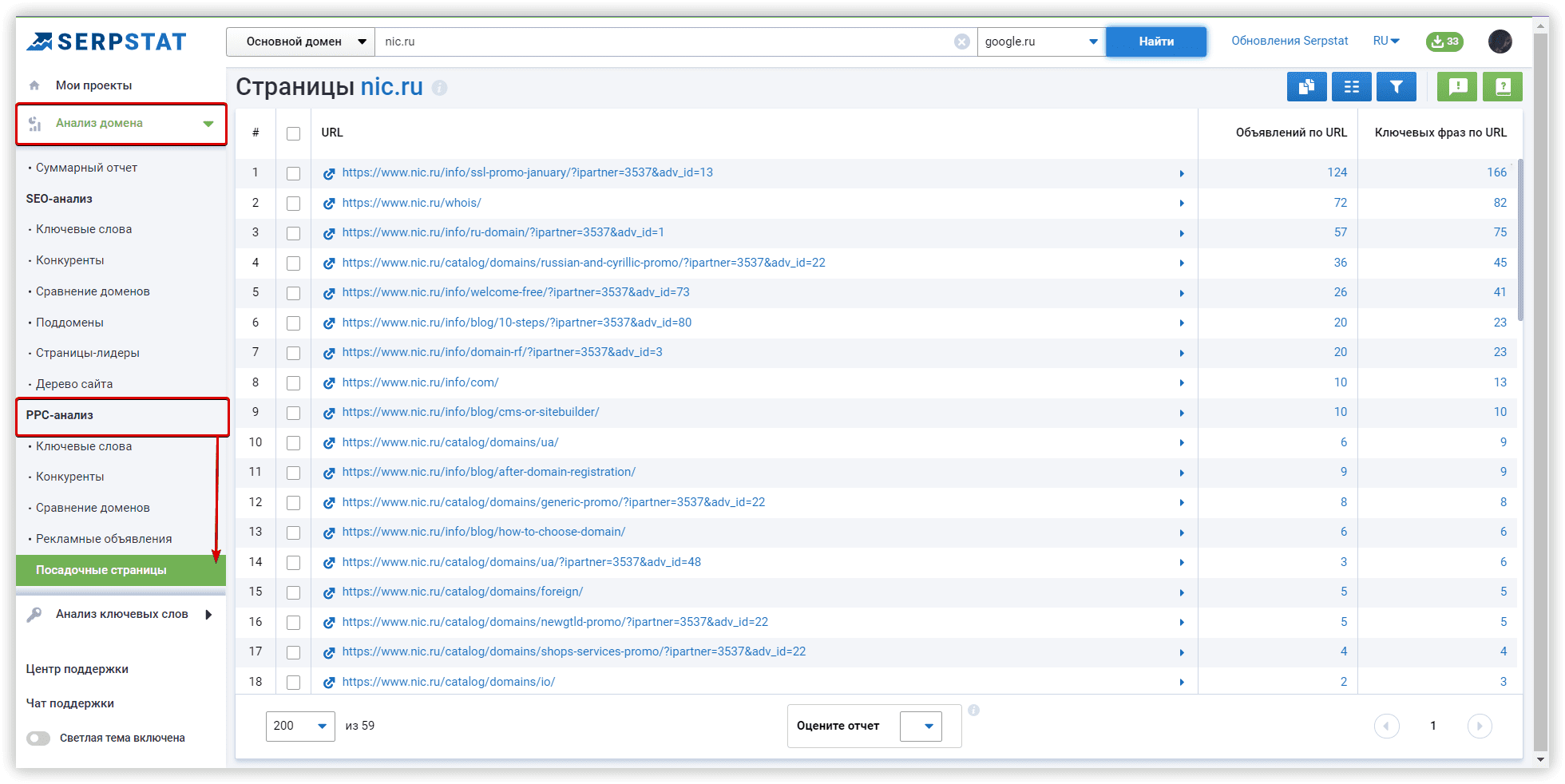The width and height of the screenshot is (1565, 784).
Task: Open external link icon for domains/foreign URL
Action: 329,592
